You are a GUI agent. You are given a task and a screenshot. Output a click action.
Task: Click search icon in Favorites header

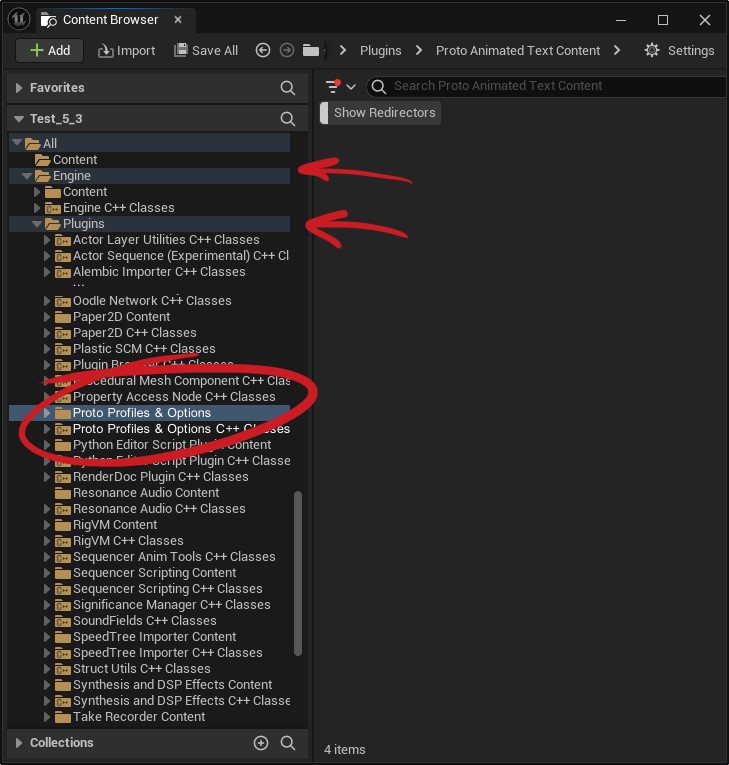pos(288,88)
